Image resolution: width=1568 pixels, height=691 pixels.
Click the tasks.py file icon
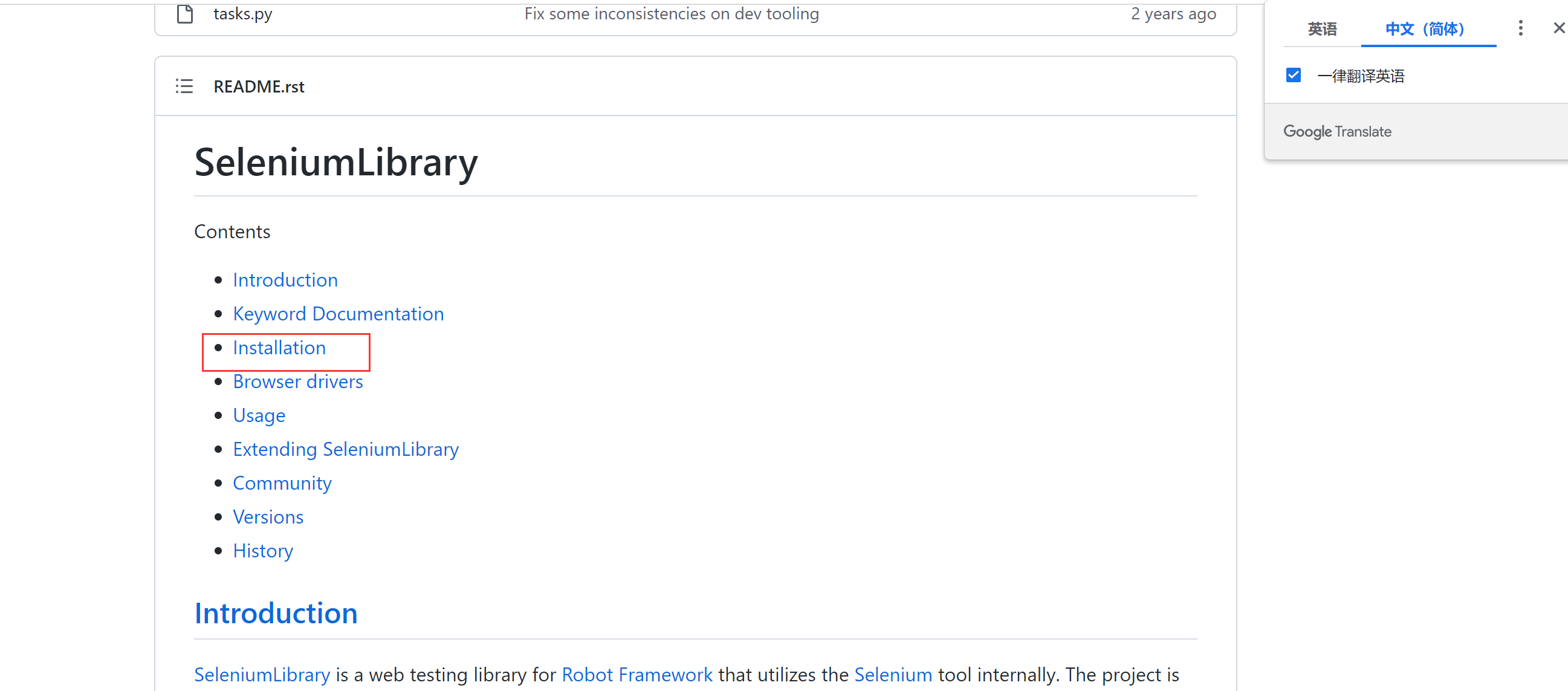pyautogui.click(x=184, y=13)
